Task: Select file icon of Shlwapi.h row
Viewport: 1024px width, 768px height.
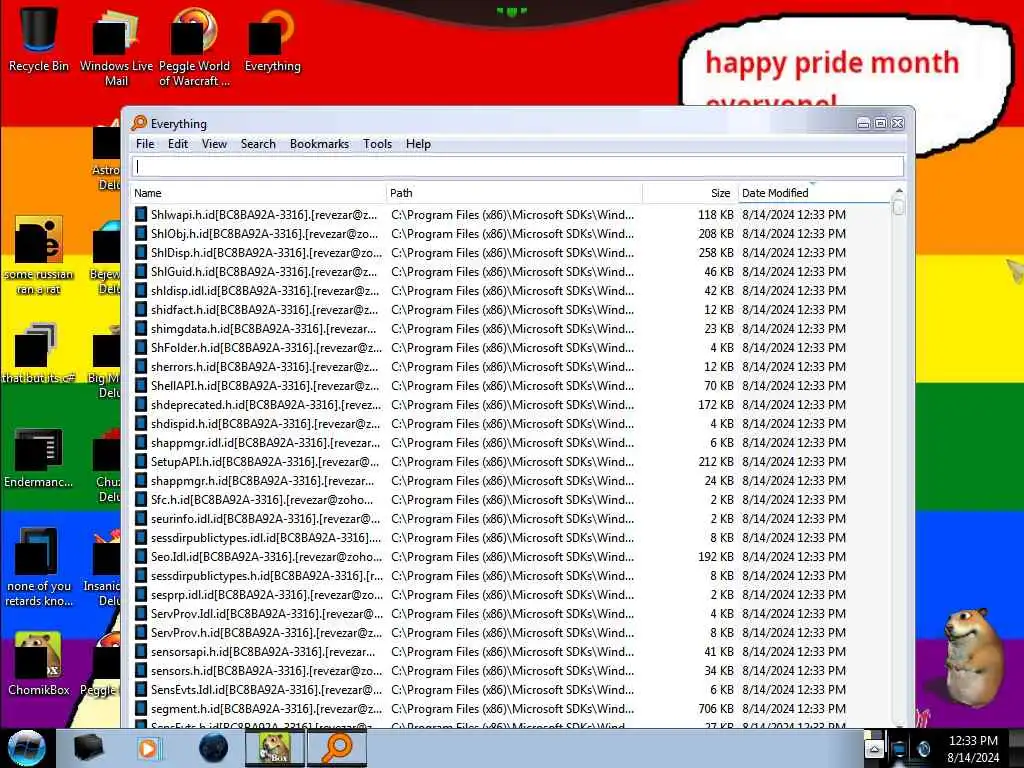Action: [x=140, y=214]
